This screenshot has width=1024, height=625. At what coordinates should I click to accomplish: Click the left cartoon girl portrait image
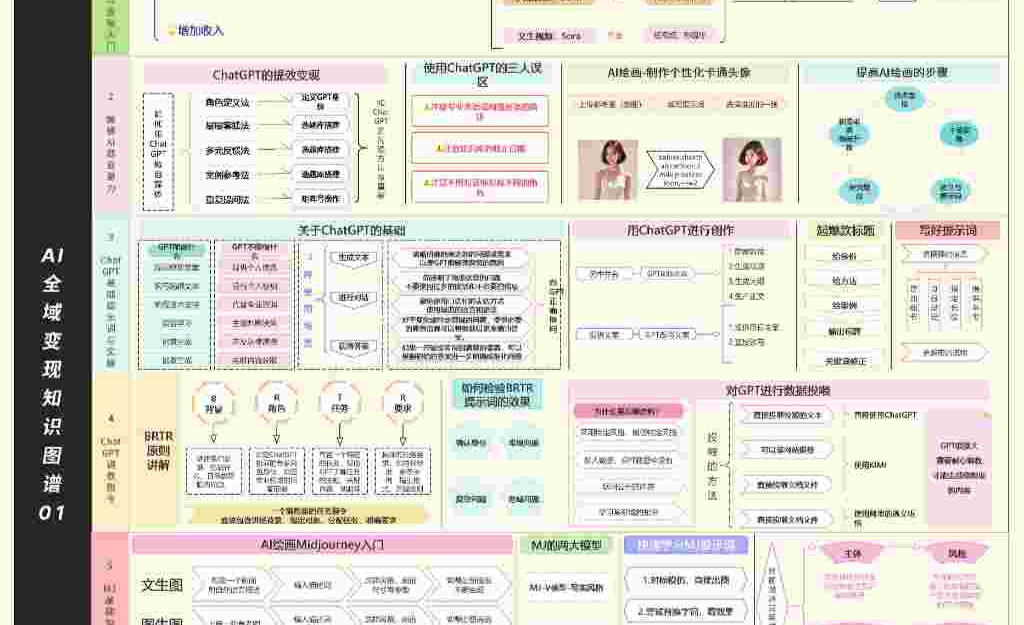608,170
